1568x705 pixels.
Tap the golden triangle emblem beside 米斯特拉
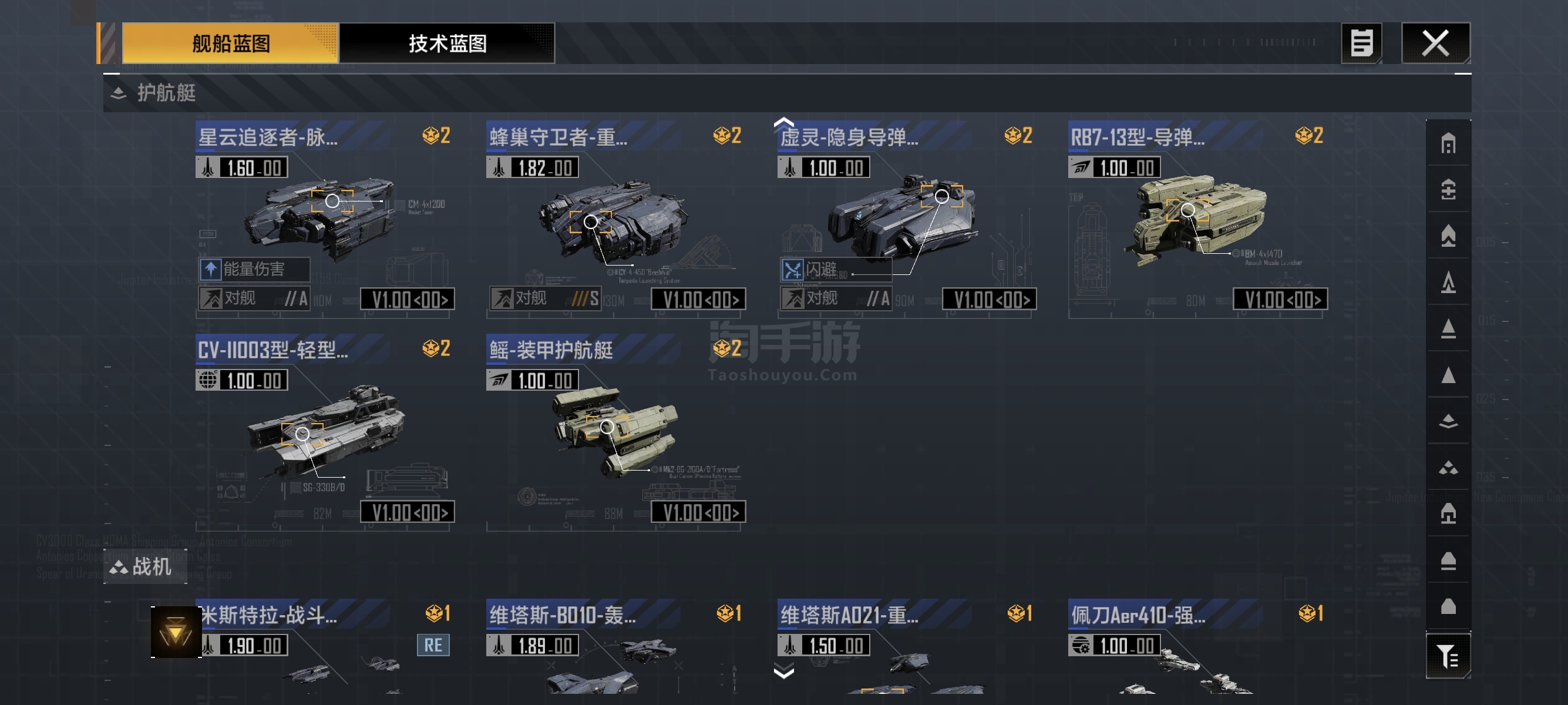pyautogui.click(x=176, y=632)
